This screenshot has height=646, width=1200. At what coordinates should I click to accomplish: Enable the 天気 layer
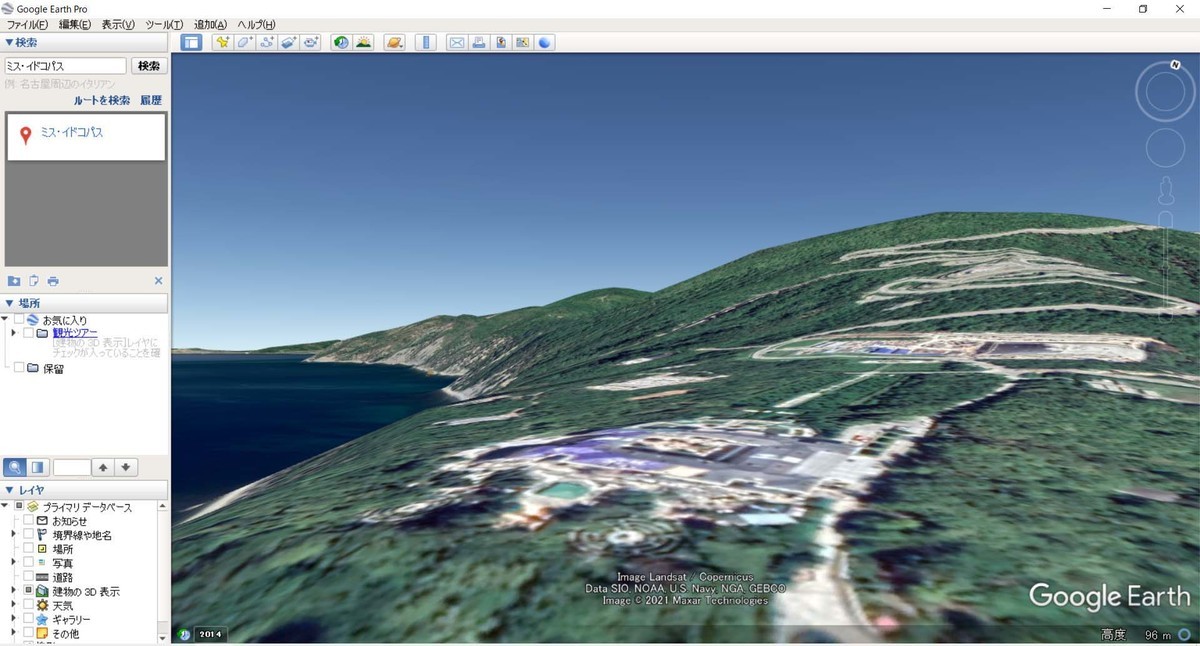click(28, 605)
